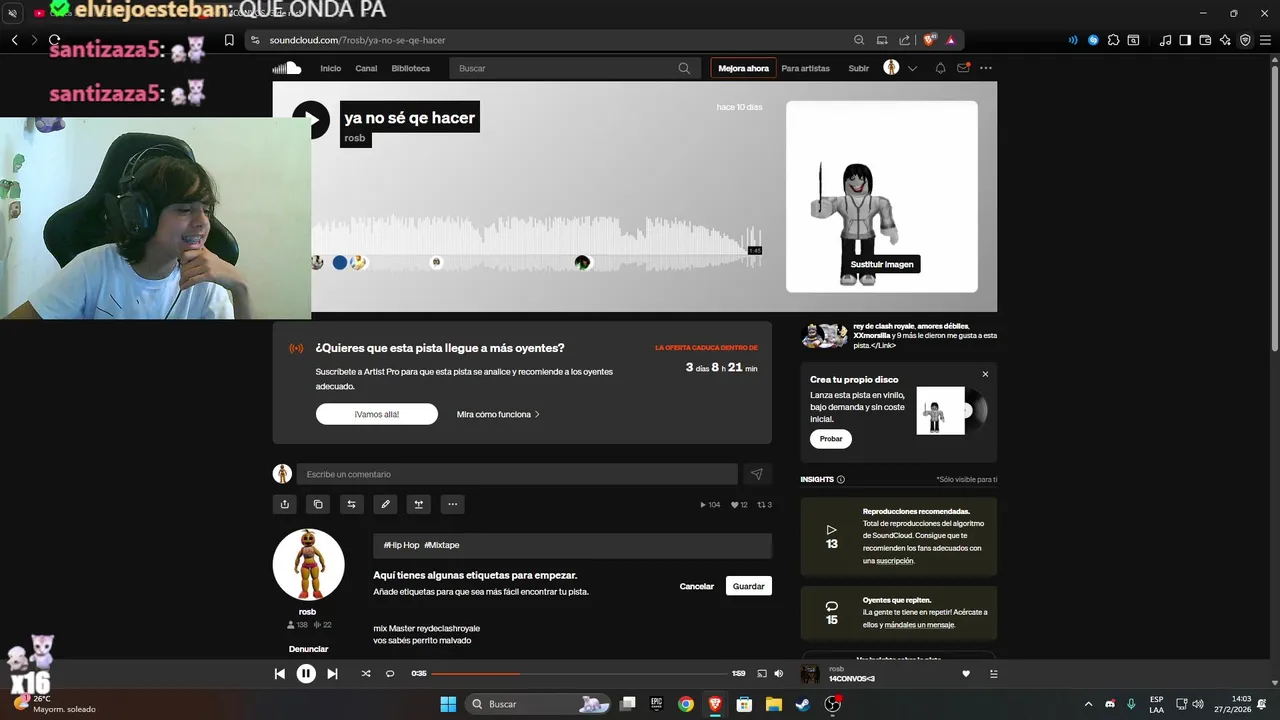Open the rosb profile avatar
The height and width of the screenshot is (720, 1280).
(308, 564)
